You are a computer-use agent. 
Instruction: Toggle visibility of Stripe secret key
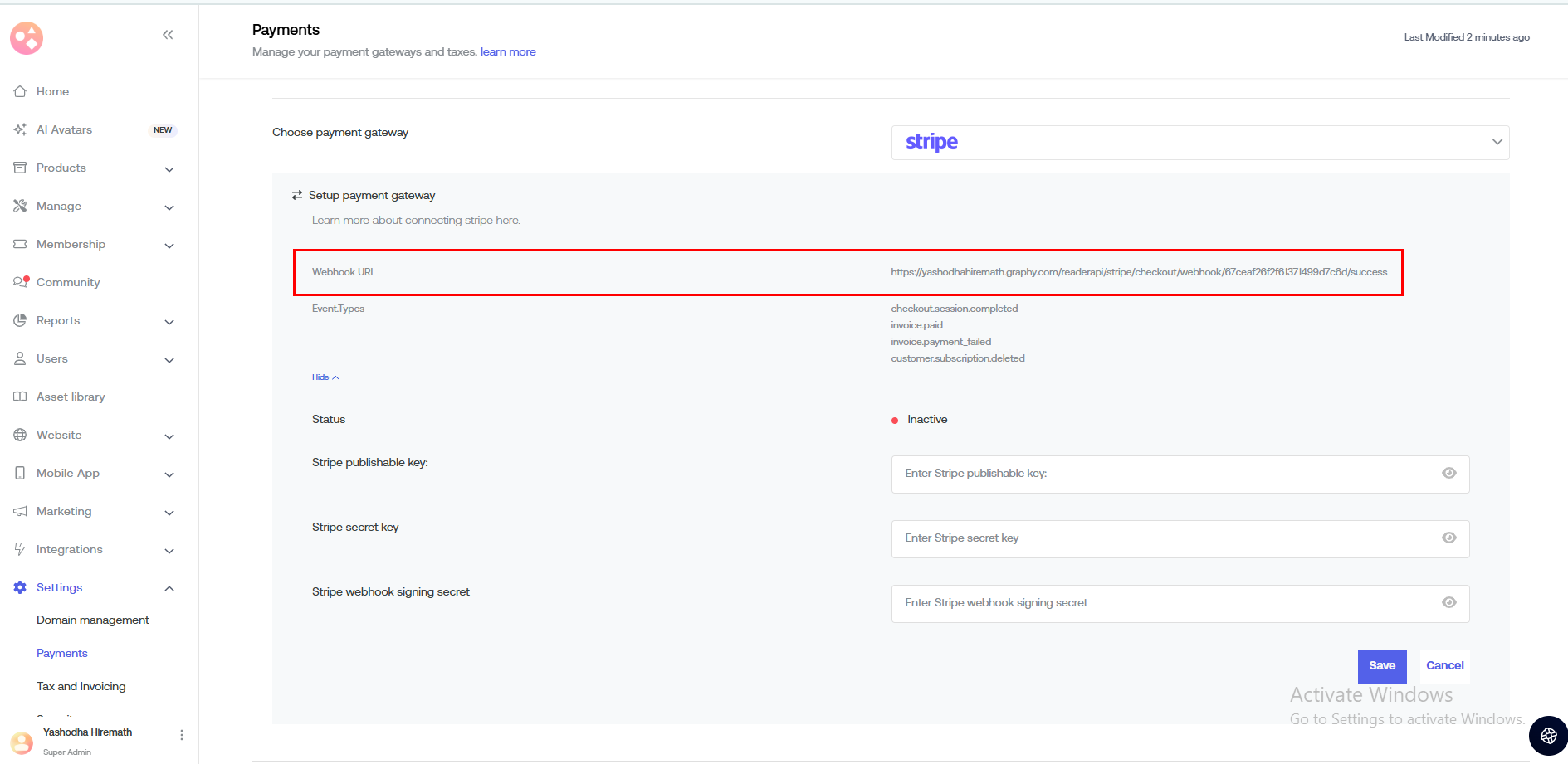(1448, 538)
